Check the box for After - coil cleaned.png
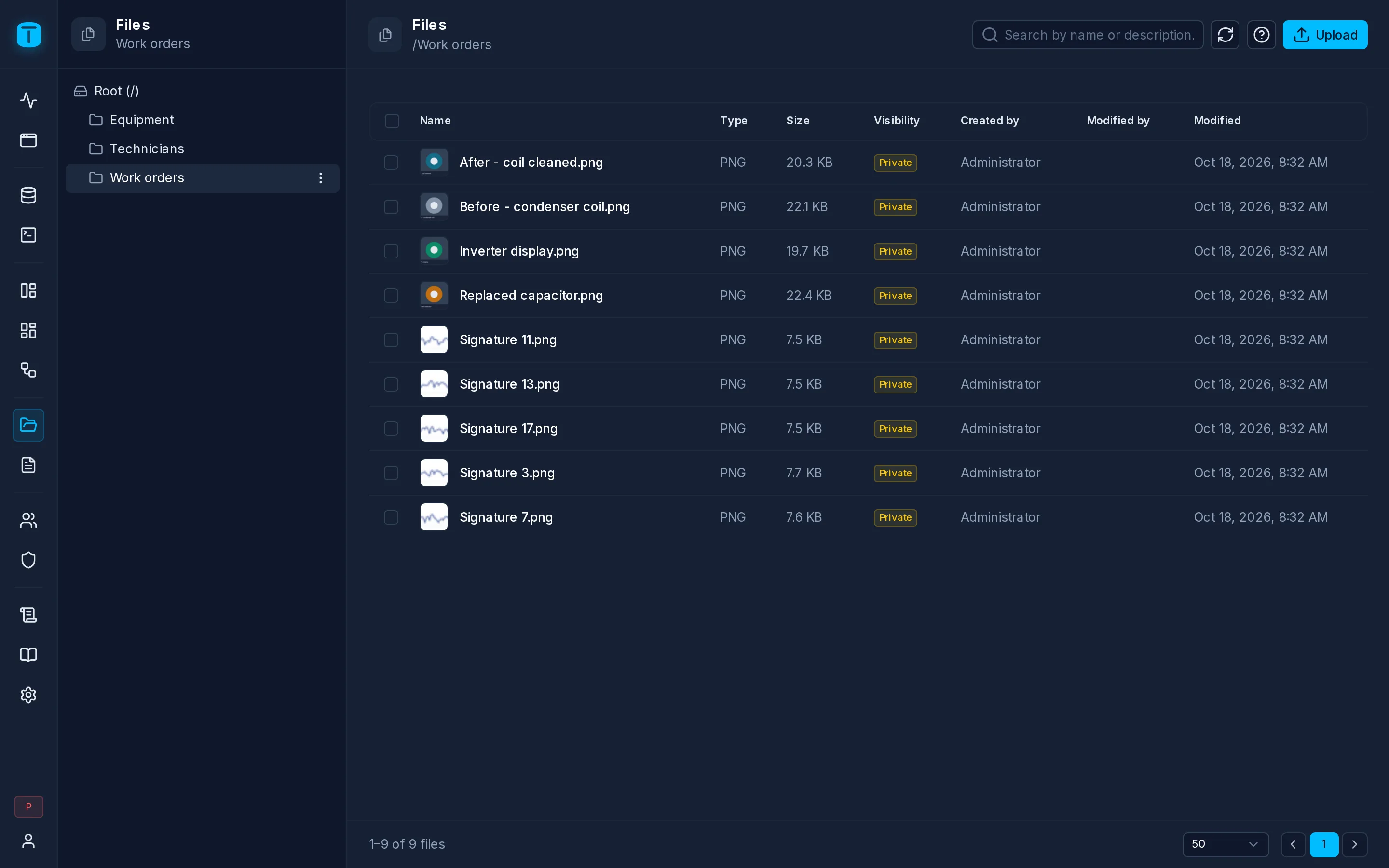Viewport: 1389px width, 868px height. (x=391, y=163)
